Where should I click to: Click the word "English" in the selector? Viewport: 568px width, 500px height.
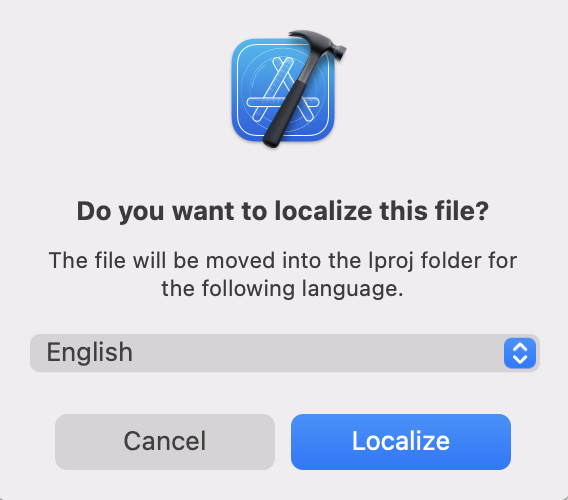pyautogui.click(x=89, y=352)
